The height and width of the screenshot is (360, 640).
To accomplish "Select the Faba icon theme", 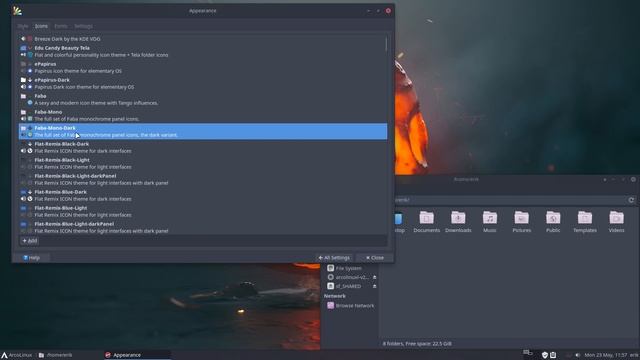I will pos(203,99).
